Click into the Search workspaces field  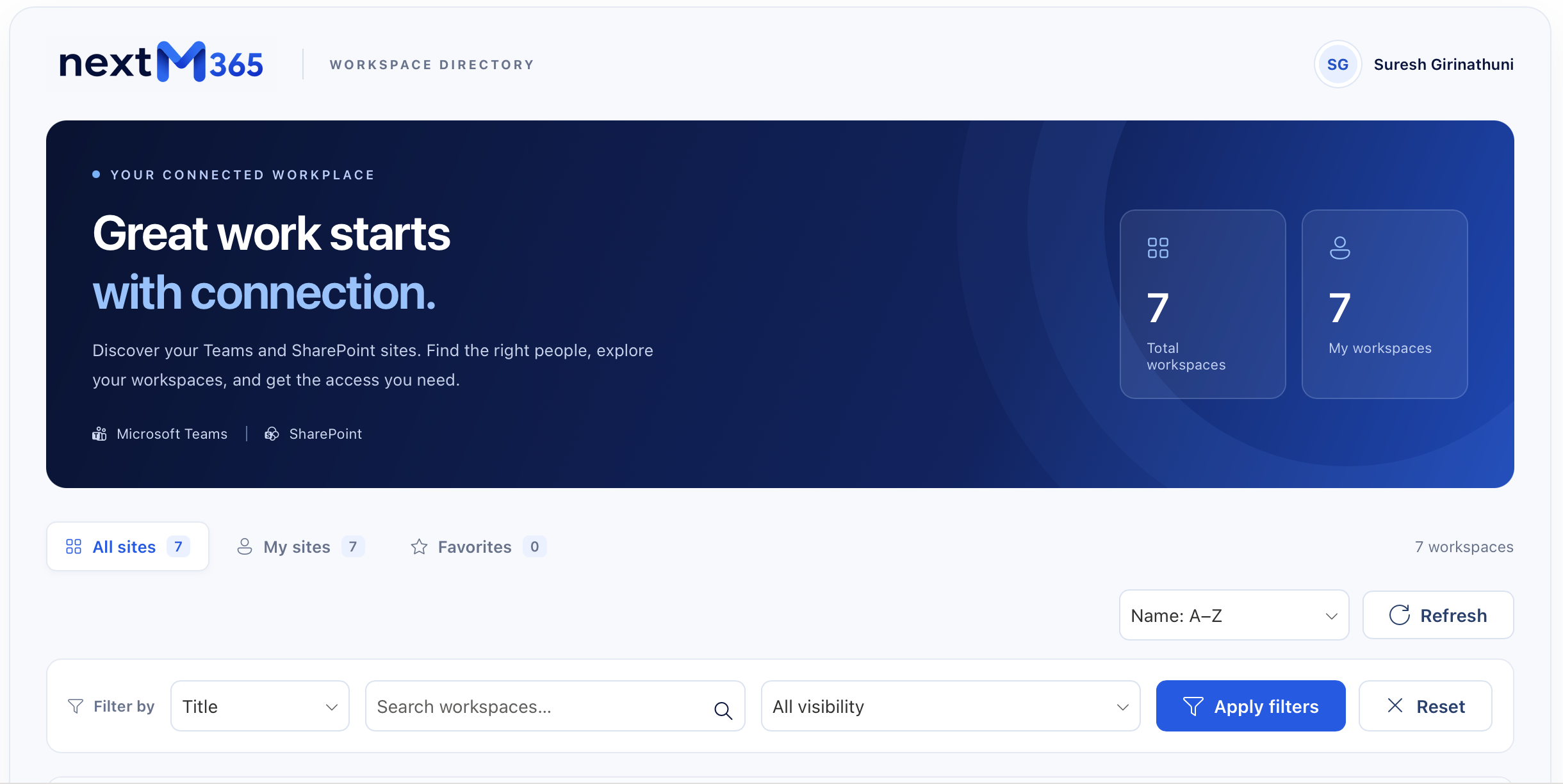tap(555, 706)
